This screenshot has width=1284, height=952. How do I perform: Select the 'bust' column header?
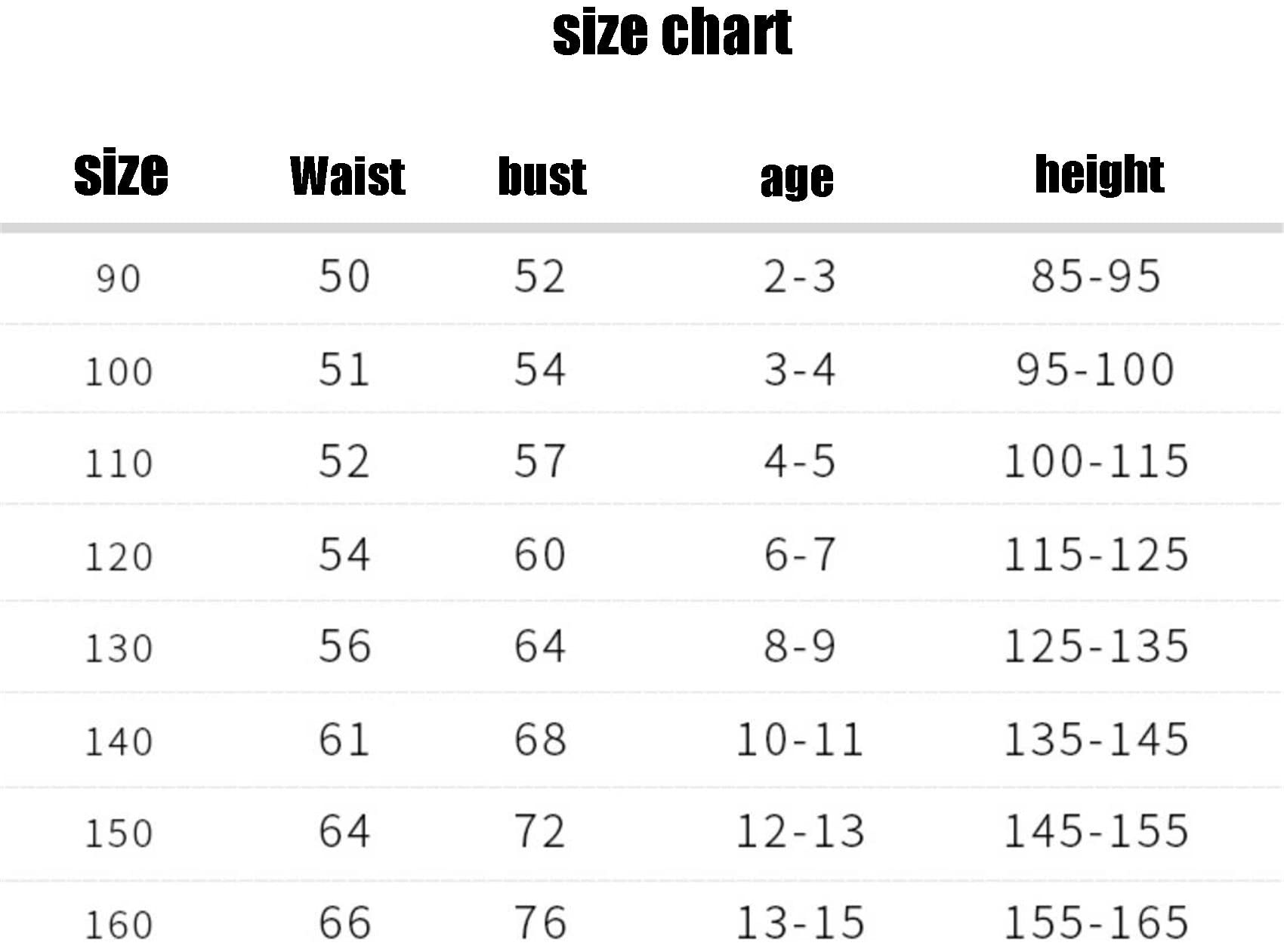pos(542,176)
